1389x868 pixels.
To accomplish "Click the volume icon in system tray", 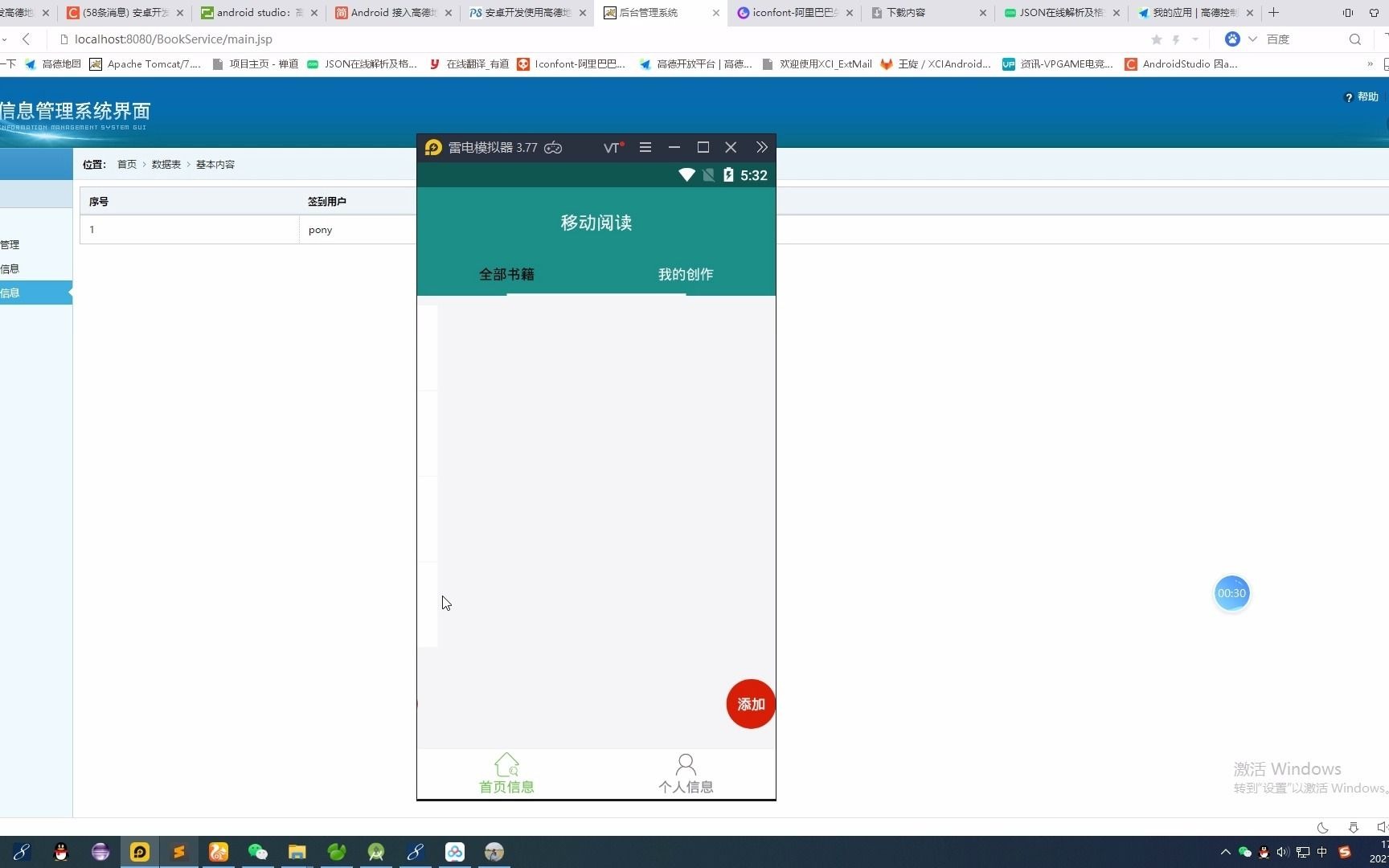I will 1283,852.
